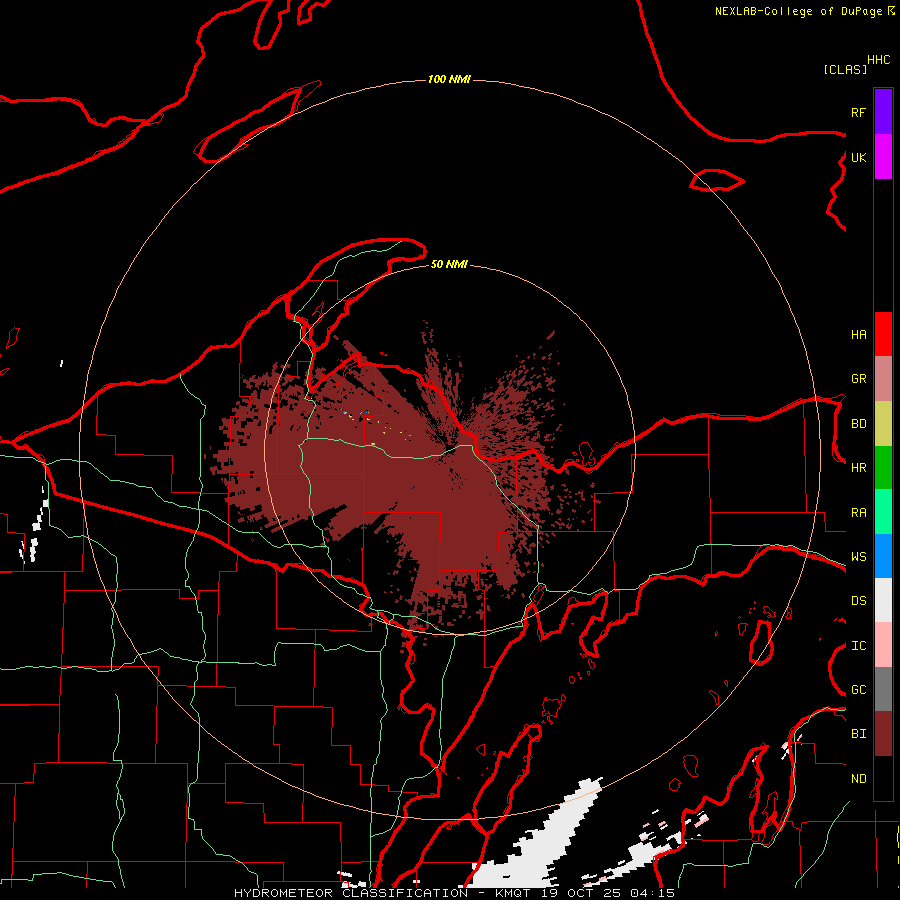
Task: Click the RF purple legend color swatch
Action: tap(883, 112)
